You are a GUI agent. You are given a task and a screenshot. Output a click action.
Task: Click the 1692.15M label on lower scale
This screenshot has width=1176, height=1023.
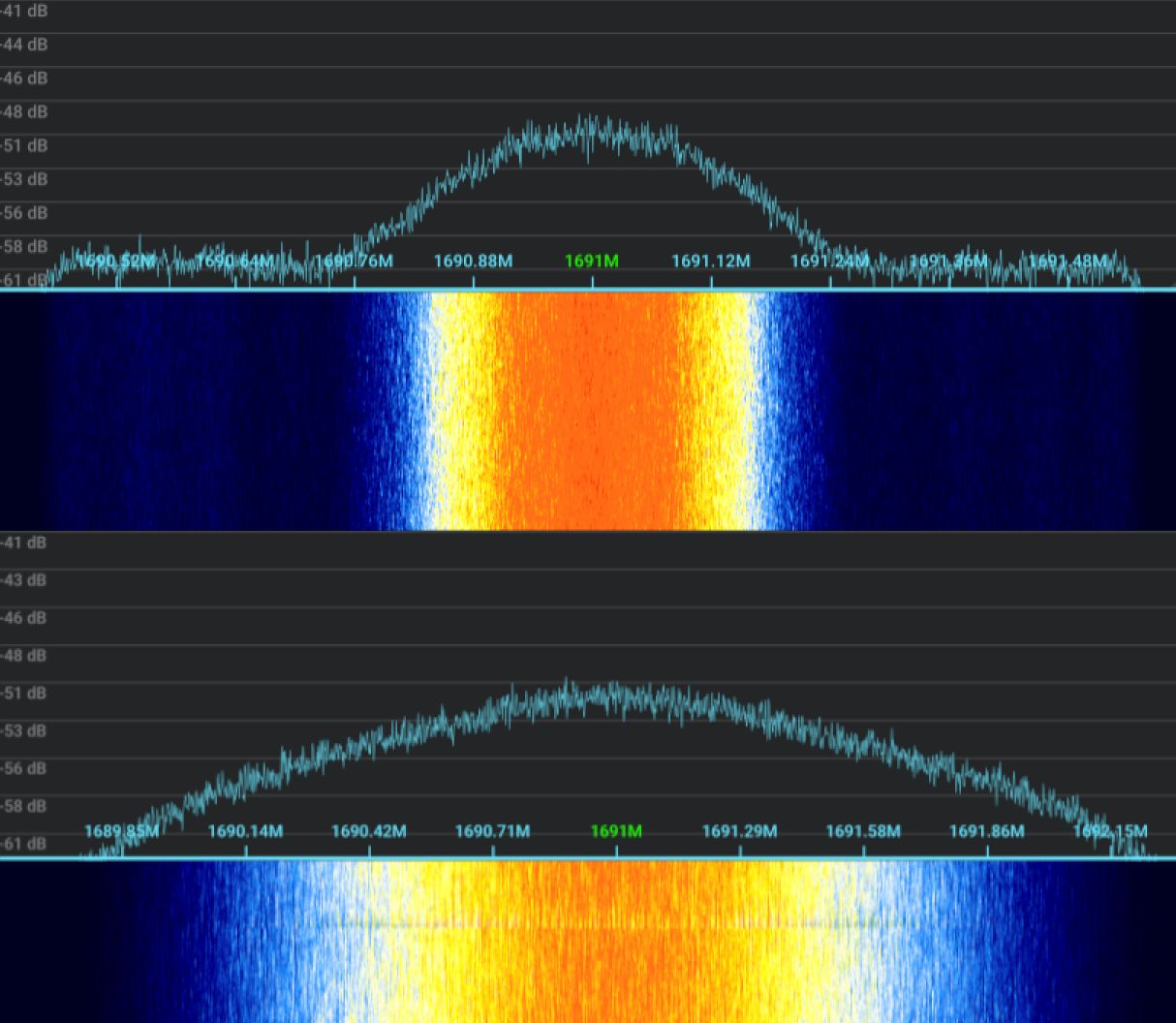pos(1109,830)
